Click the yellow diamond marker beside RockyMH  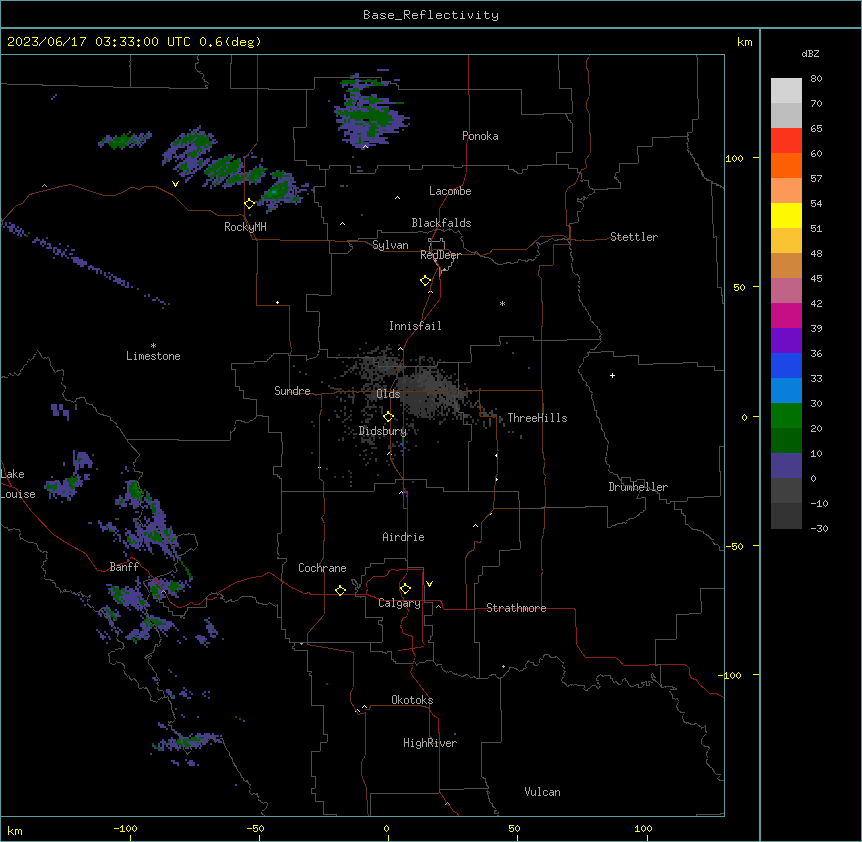click(250, 204)
